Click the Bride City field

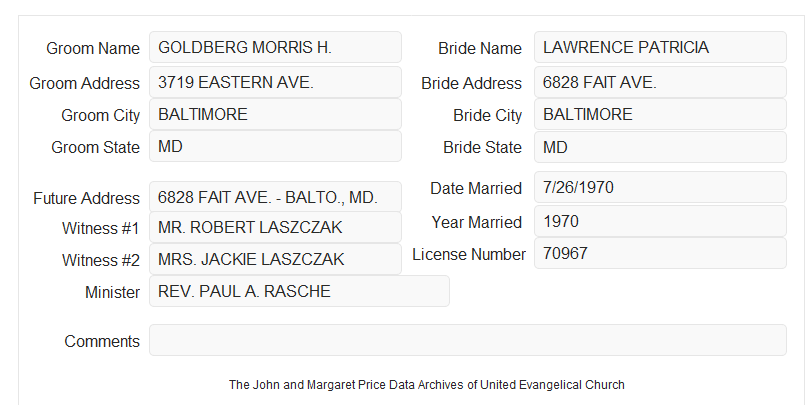(x=660, y=114)
